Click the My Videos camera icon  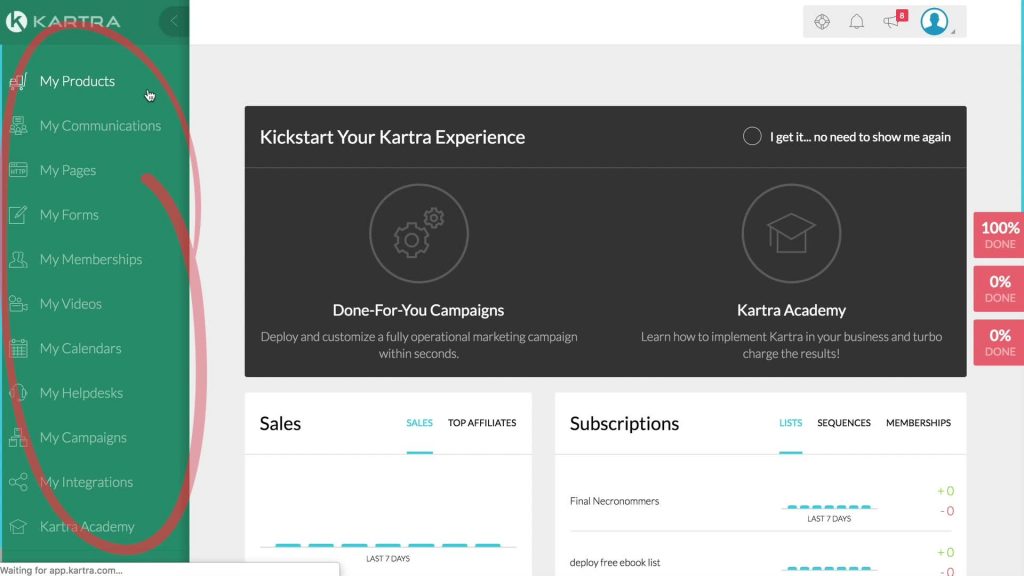click(18, 304)
